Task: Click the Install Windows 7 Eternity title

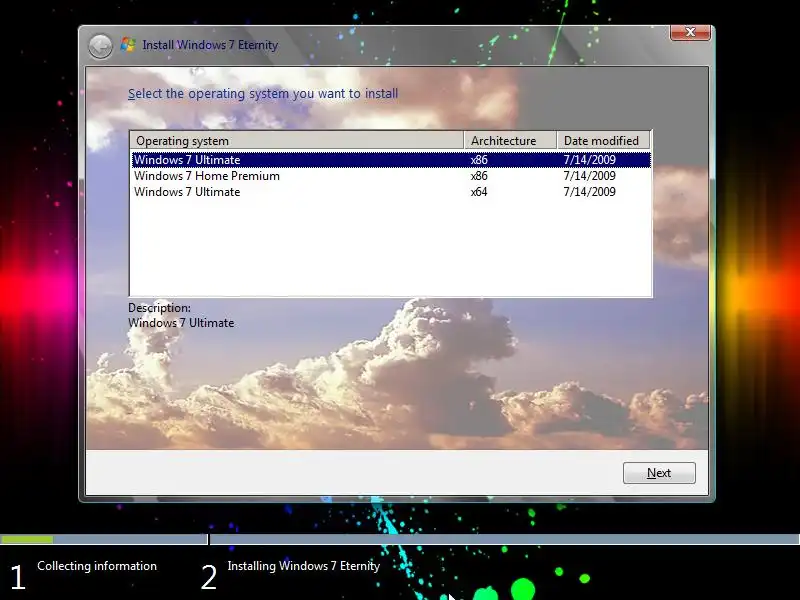Action: (x=210, y=45)
